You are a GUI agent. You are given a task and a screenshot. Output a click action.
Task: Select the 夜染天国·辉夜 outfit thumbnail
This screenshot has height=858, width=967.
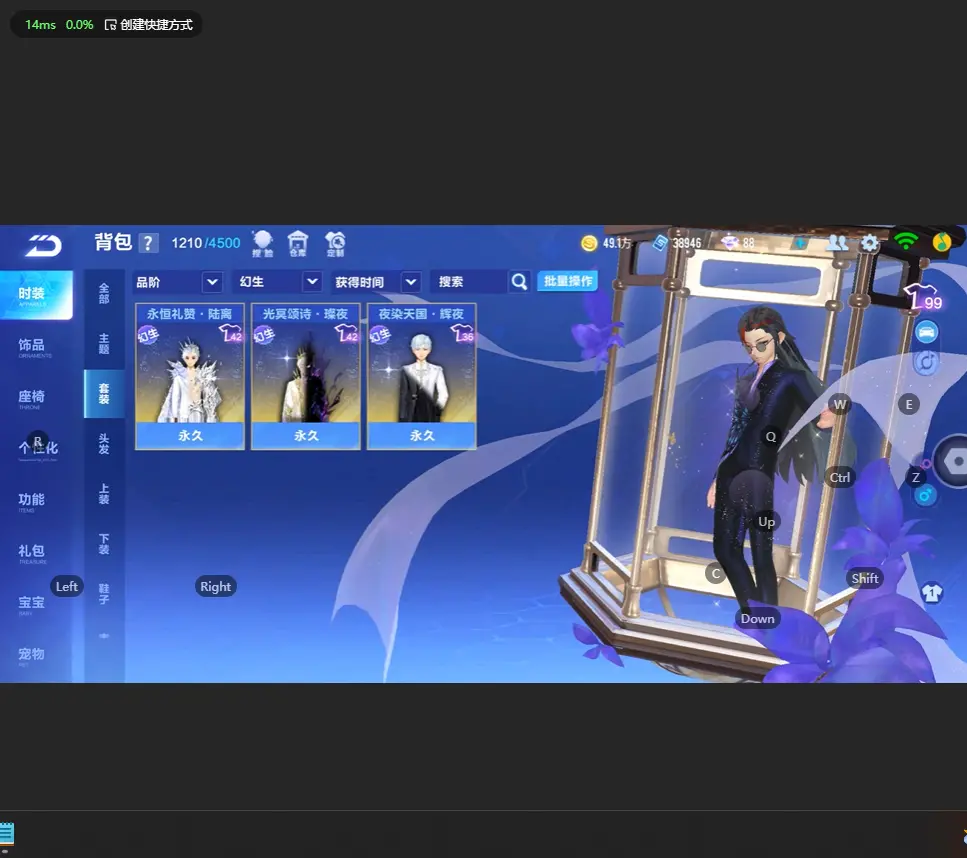click(x=422, y=373)
